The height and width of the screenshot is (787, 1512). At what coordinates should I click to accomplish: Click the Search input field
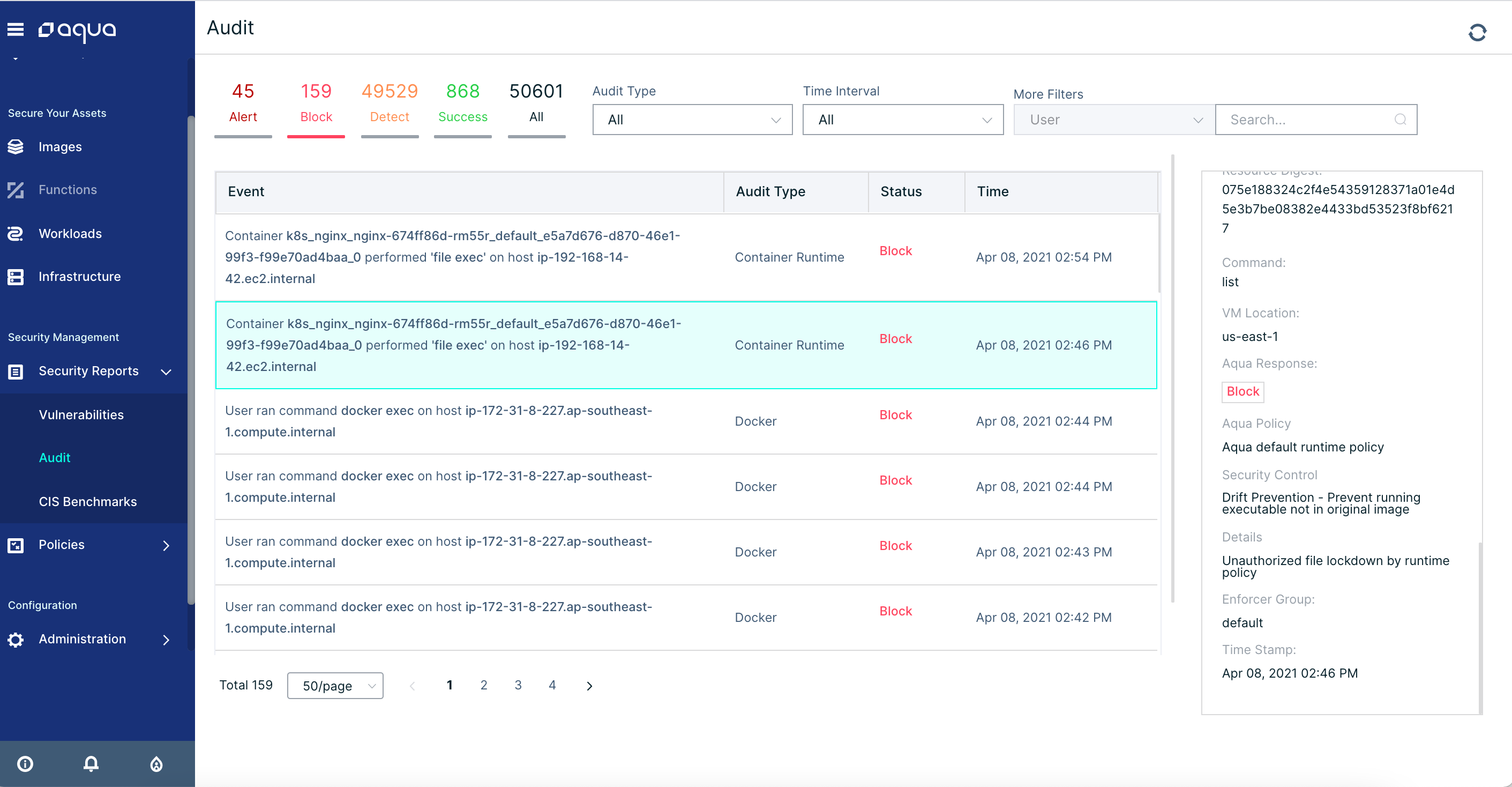[1316, 120]
